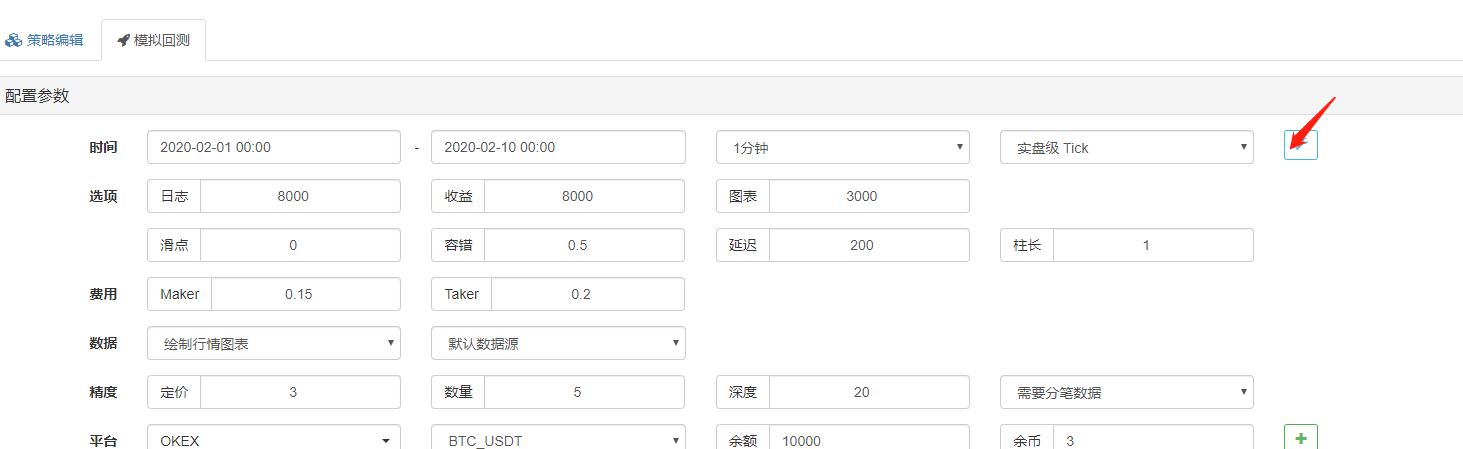Edit the 深度 field showing 20

click(869, 392)
